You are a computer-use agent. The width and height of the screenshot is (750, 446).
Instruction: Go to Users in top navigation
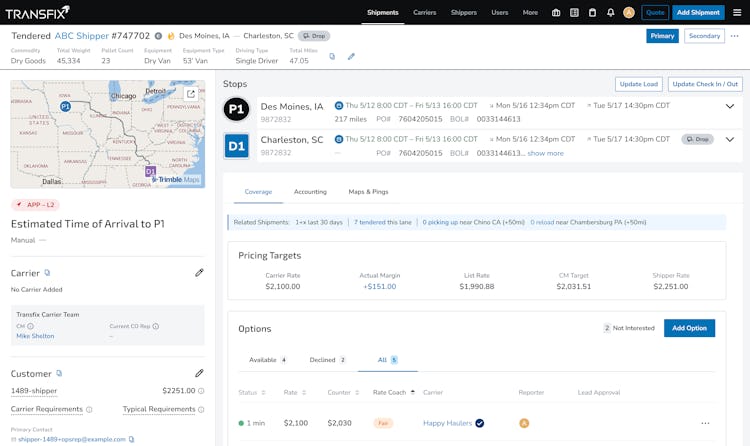tap(500, 12)
